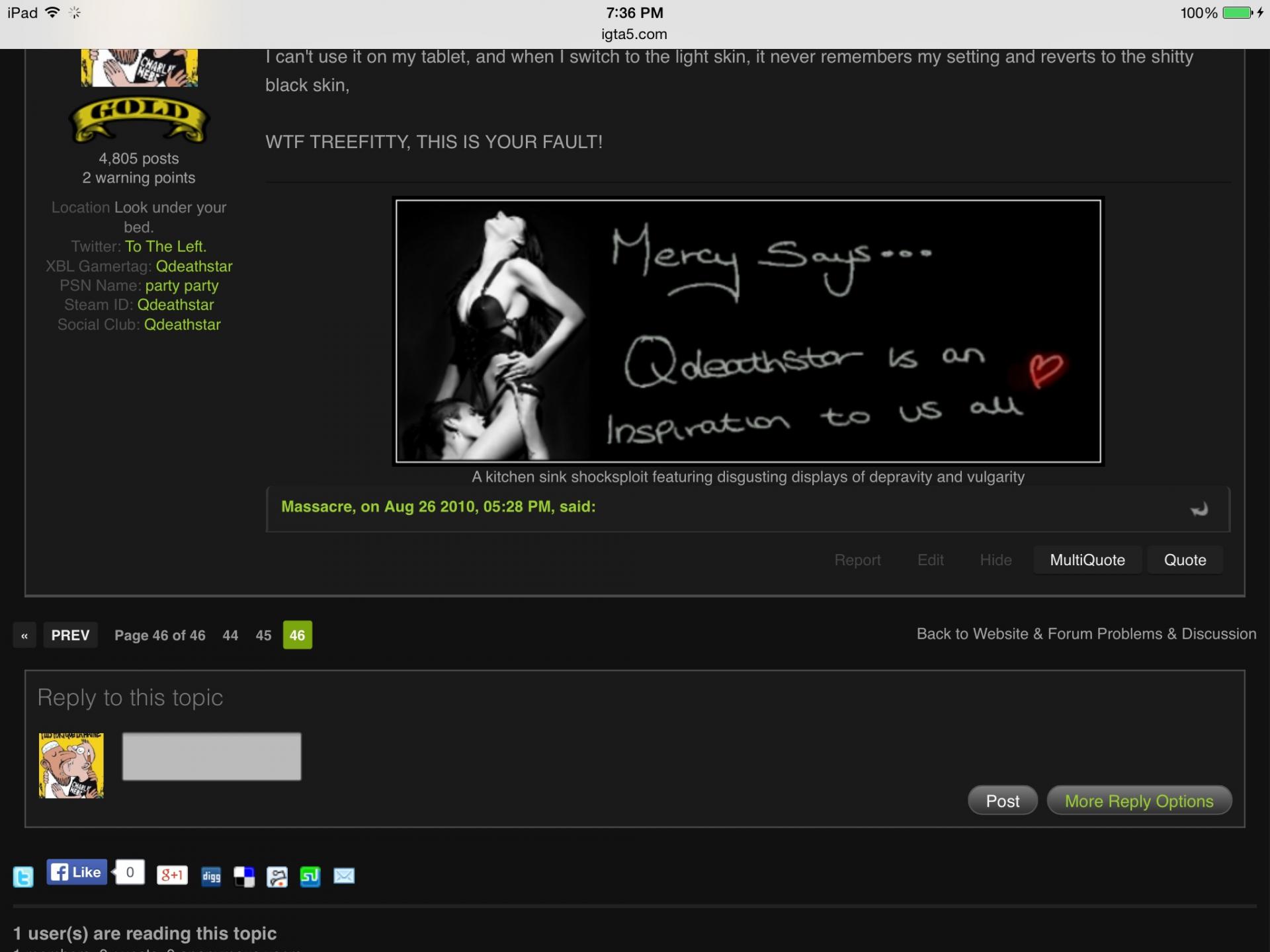
Task: Jump to first page double-arrow
Action: (x=24, y=635)
